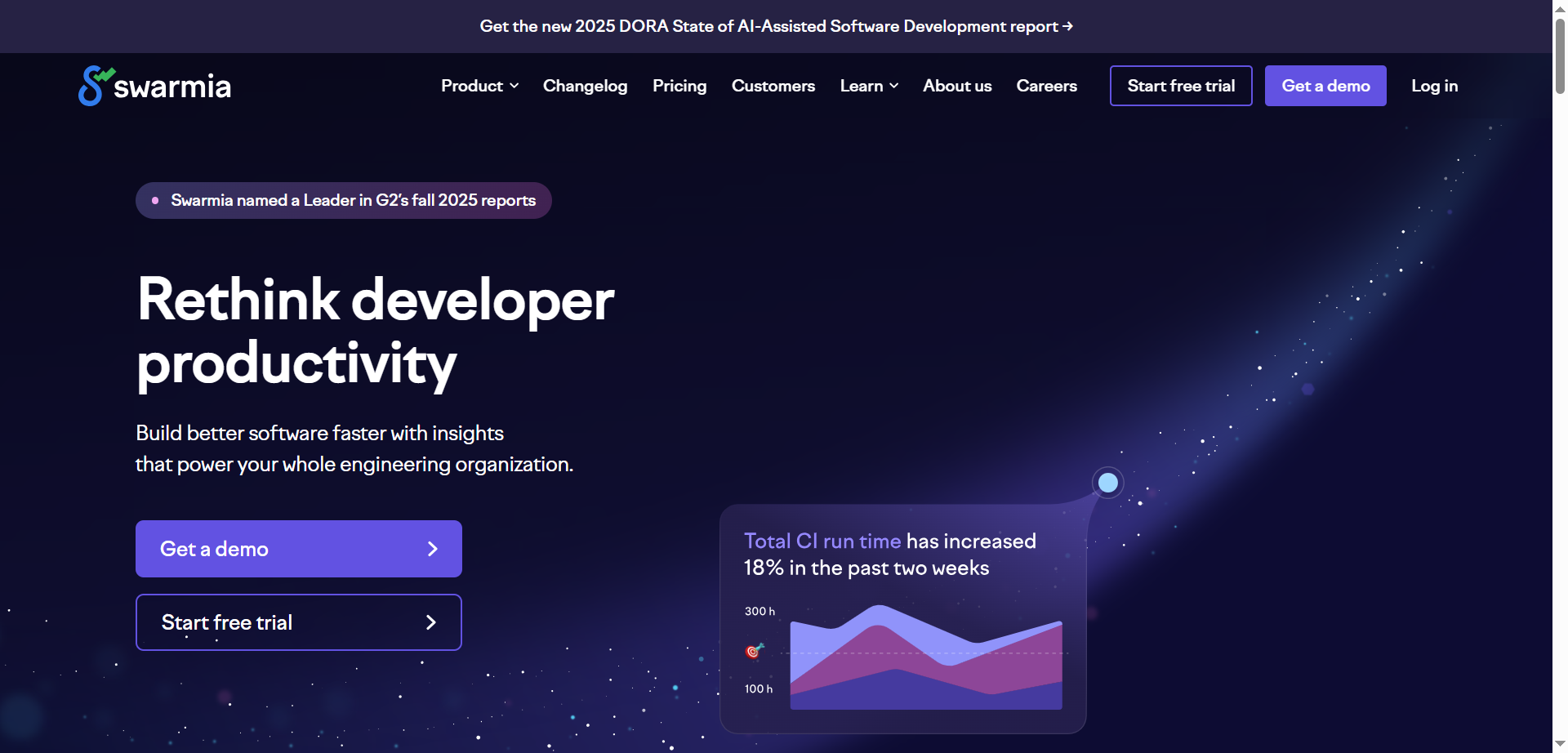Open the Changelog page

tap(585, 86)
